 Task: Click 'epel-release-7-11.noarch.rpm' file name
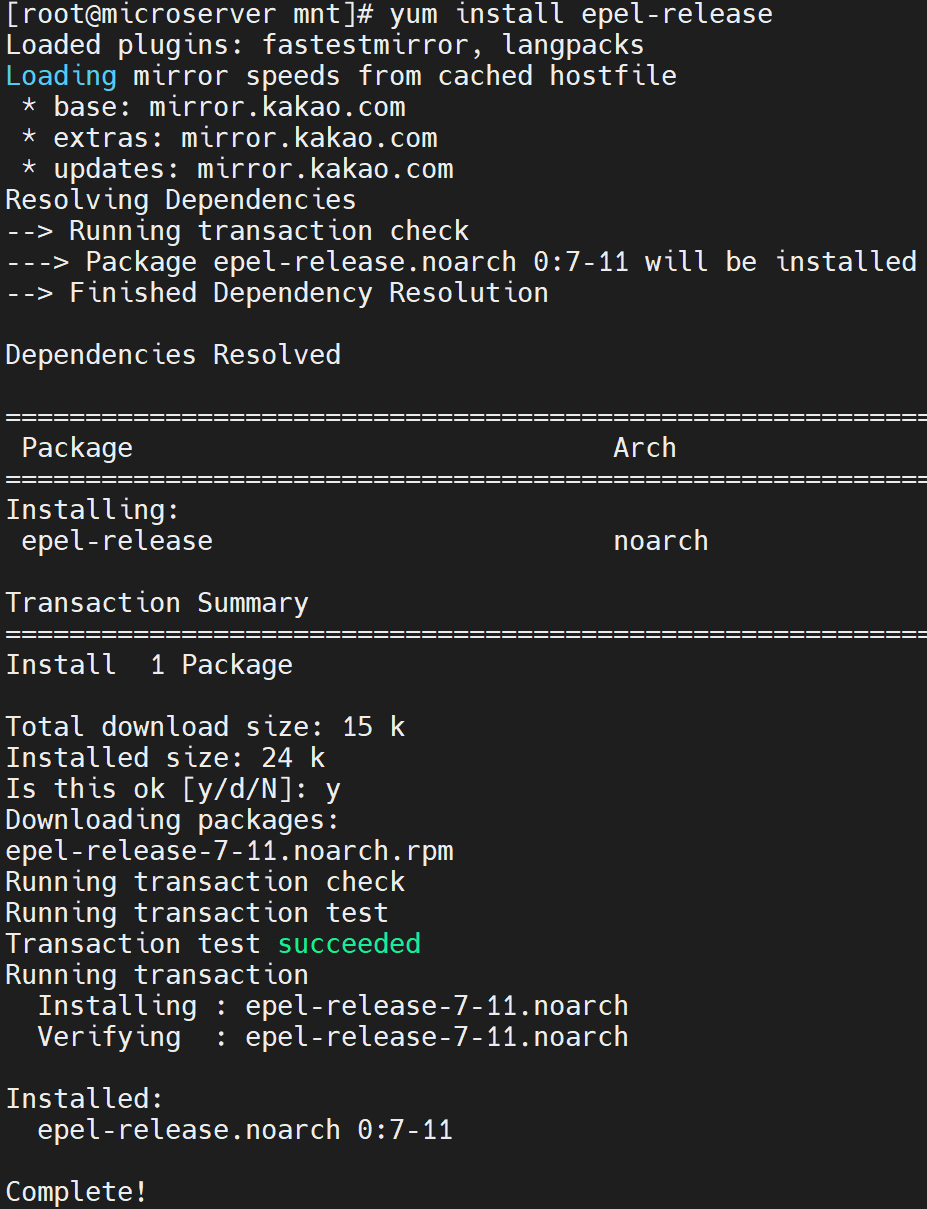click(x=229, y=851)
